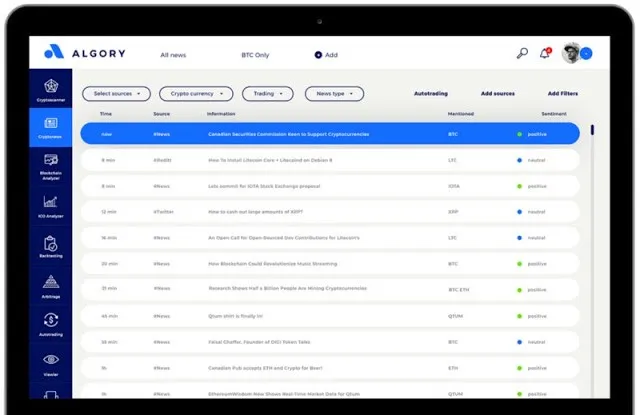Click the news list scrollbar thumb
The width and height of the screenshot is (640, 415).
click(x=592, y=130)
